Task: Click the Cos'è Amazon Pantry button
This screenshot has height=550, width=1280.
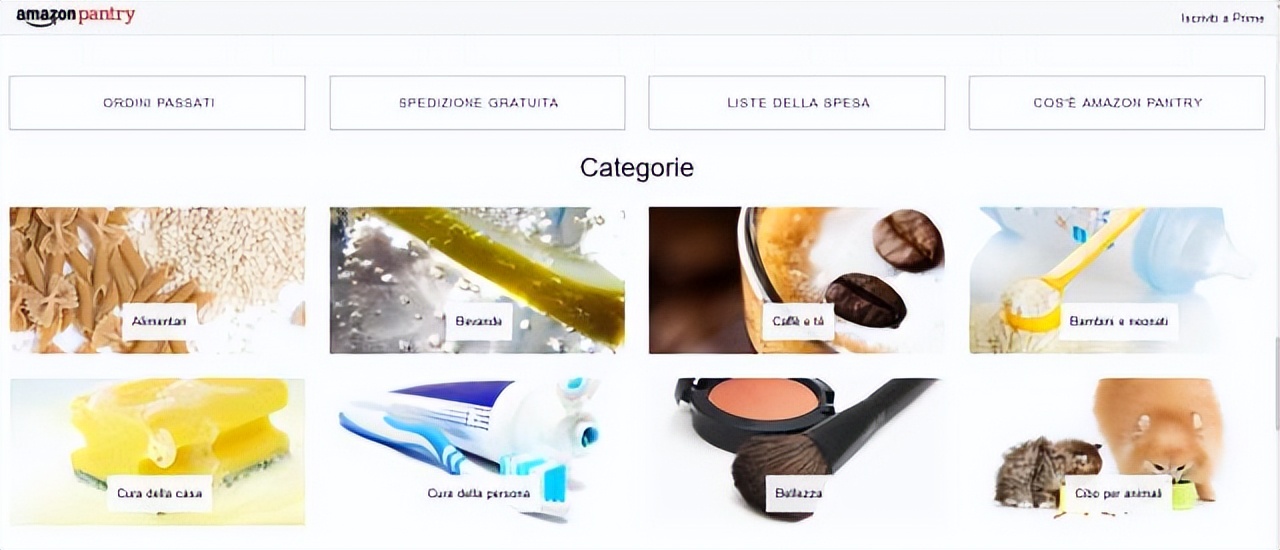Action: pos(1117,103)
